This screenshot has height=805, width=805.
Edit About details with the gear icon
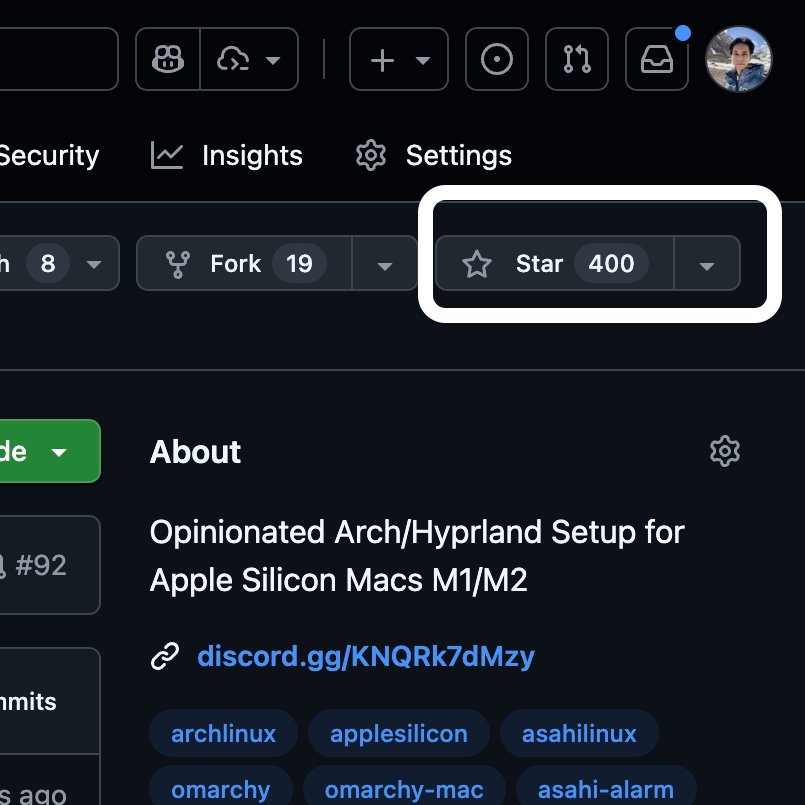pos(724,451)
